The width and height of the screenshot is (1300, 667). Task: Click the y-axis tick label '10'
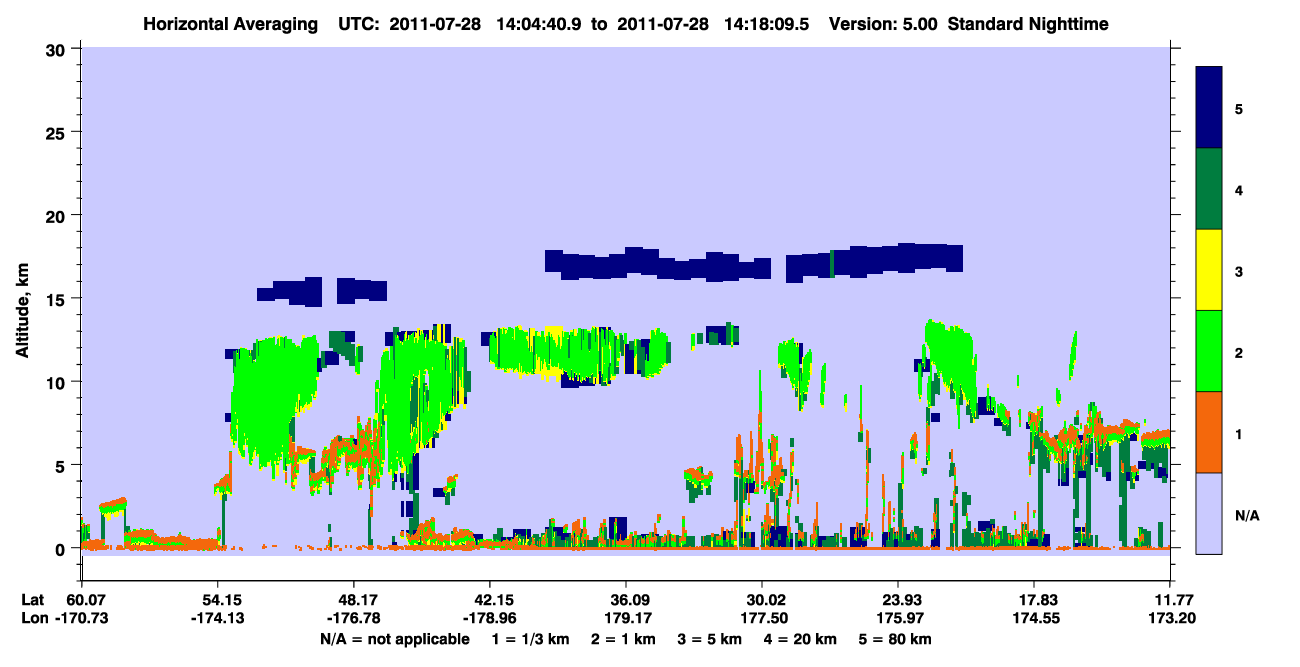coord(58,382)
